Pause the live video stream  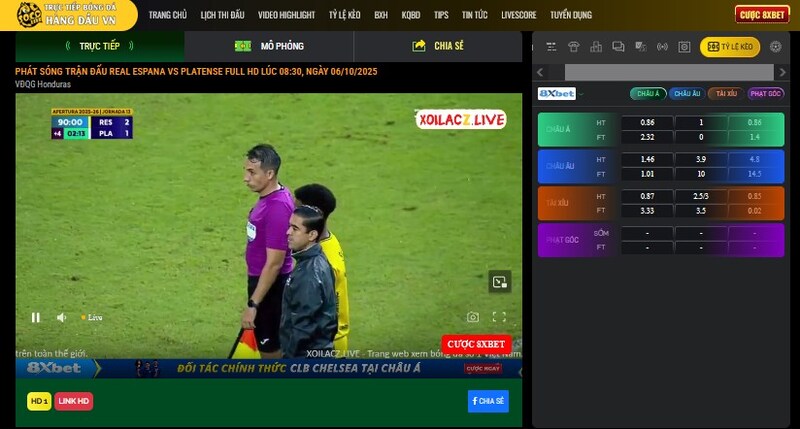(36, 317)
